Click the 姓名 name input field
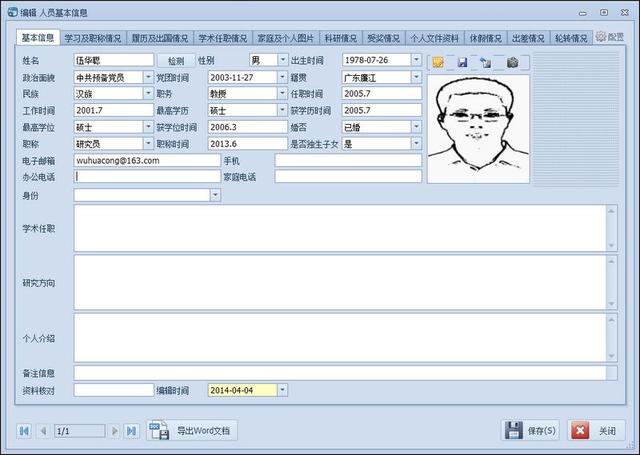Screen dimensions: 640x455 [114, 60]
